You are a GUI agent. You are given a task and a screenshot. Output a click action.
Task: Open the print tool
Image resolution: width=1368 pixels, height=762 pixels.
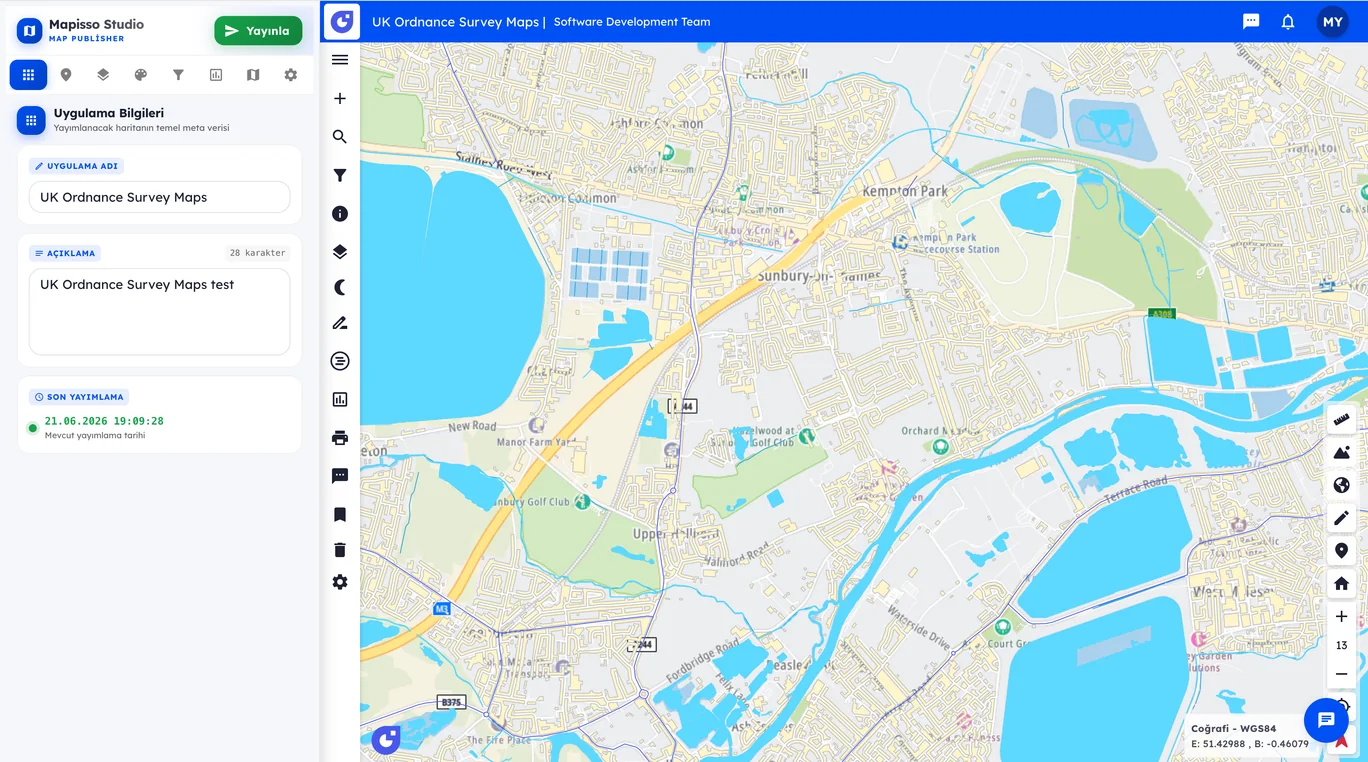pos(340,438)
